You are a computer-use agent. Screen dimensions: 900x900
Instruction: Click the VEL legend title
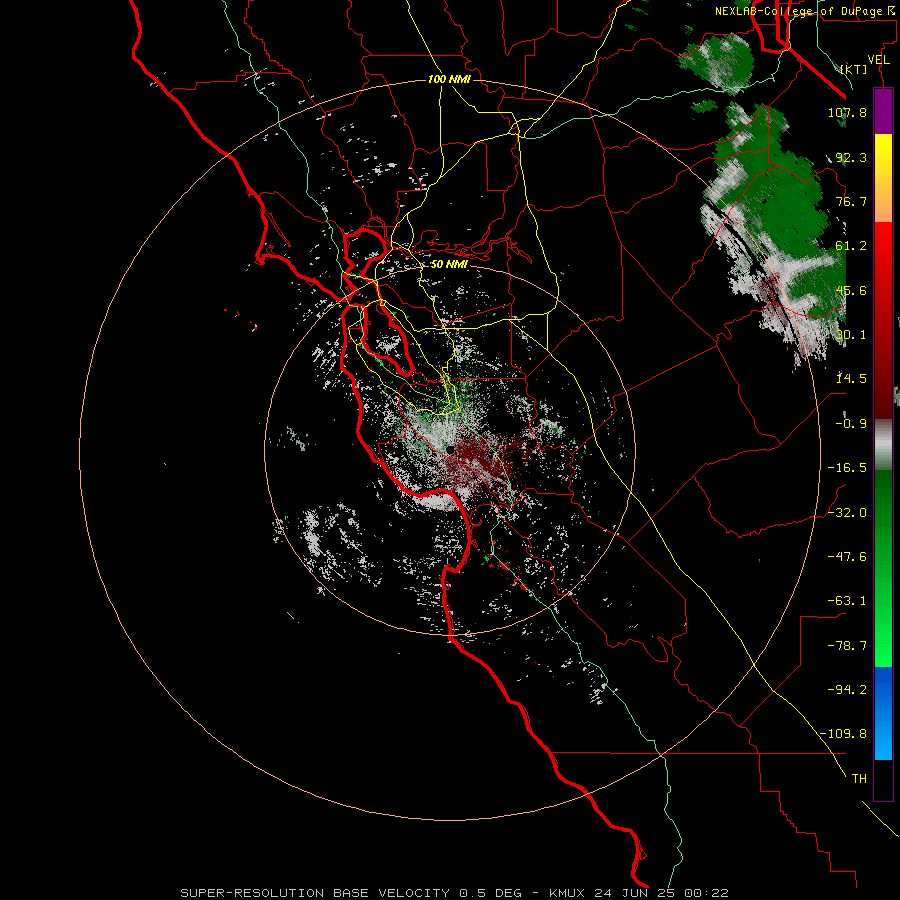878,60
